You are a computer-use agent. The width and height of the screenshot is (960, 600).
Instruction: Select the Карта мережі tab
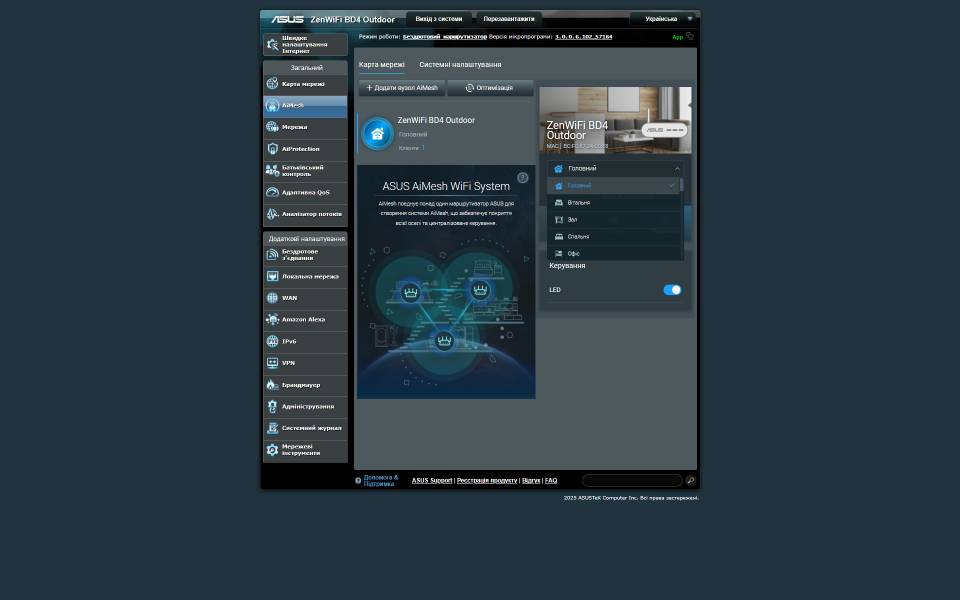click(381, 65)
